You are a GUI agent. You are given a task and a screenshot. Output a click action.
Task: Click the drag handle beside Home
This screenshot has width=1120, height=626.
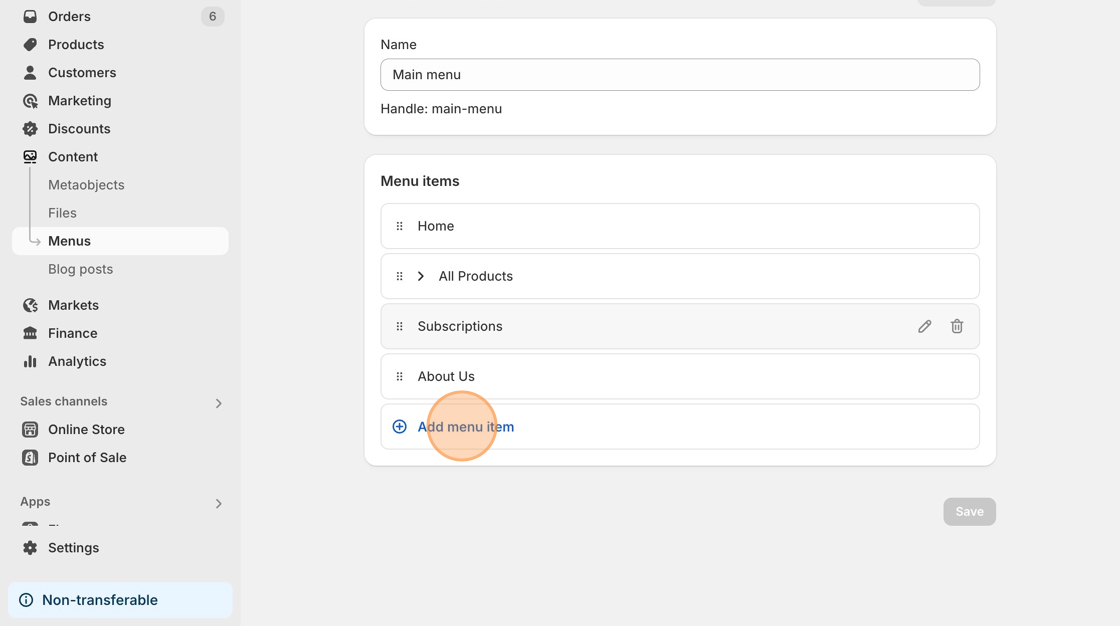[x=400, y=226]
